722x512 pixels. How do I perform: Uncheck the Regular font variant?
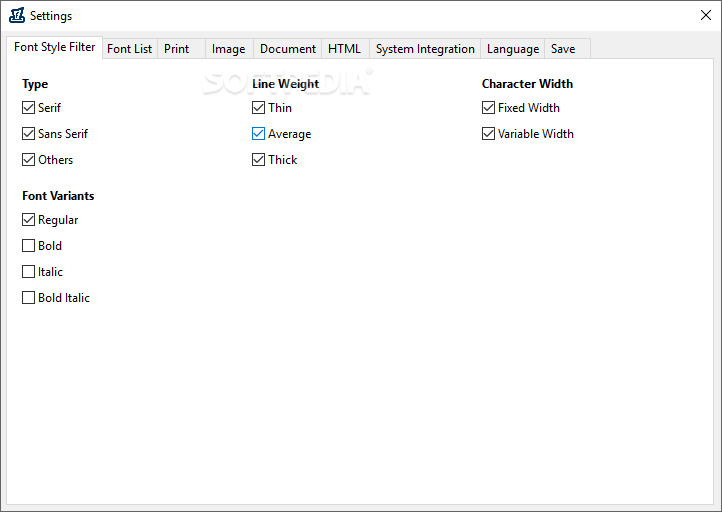click(x=29, y=220)
